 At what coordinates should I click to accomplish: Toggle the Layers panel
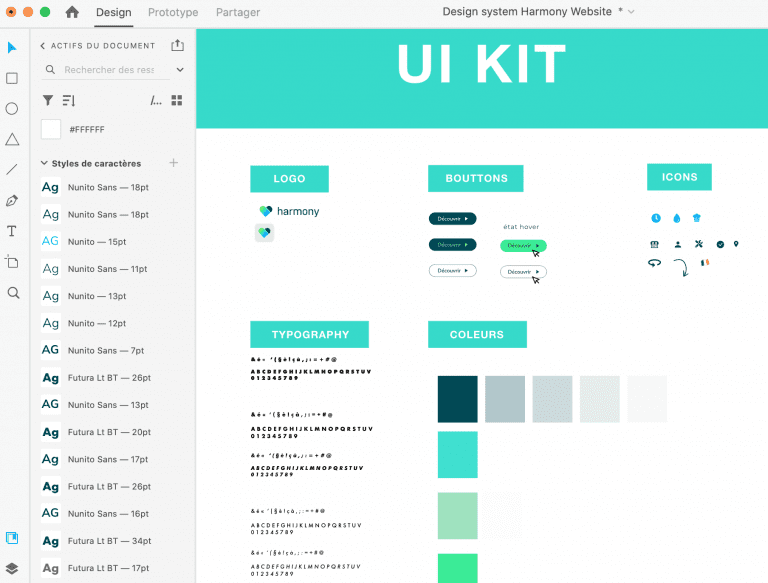12,568
